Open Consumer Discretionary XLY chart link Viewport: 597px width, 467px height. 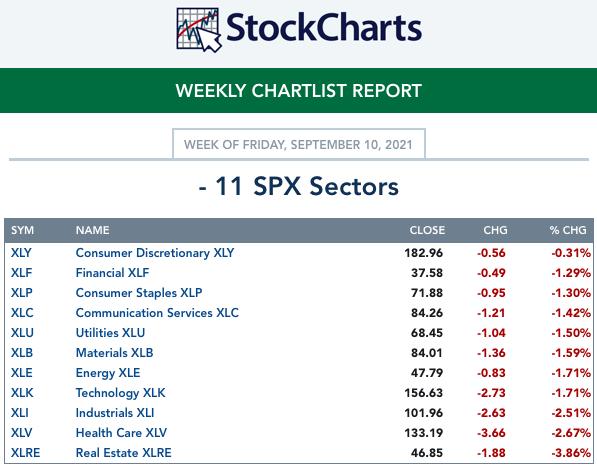(x=155, y=253)
